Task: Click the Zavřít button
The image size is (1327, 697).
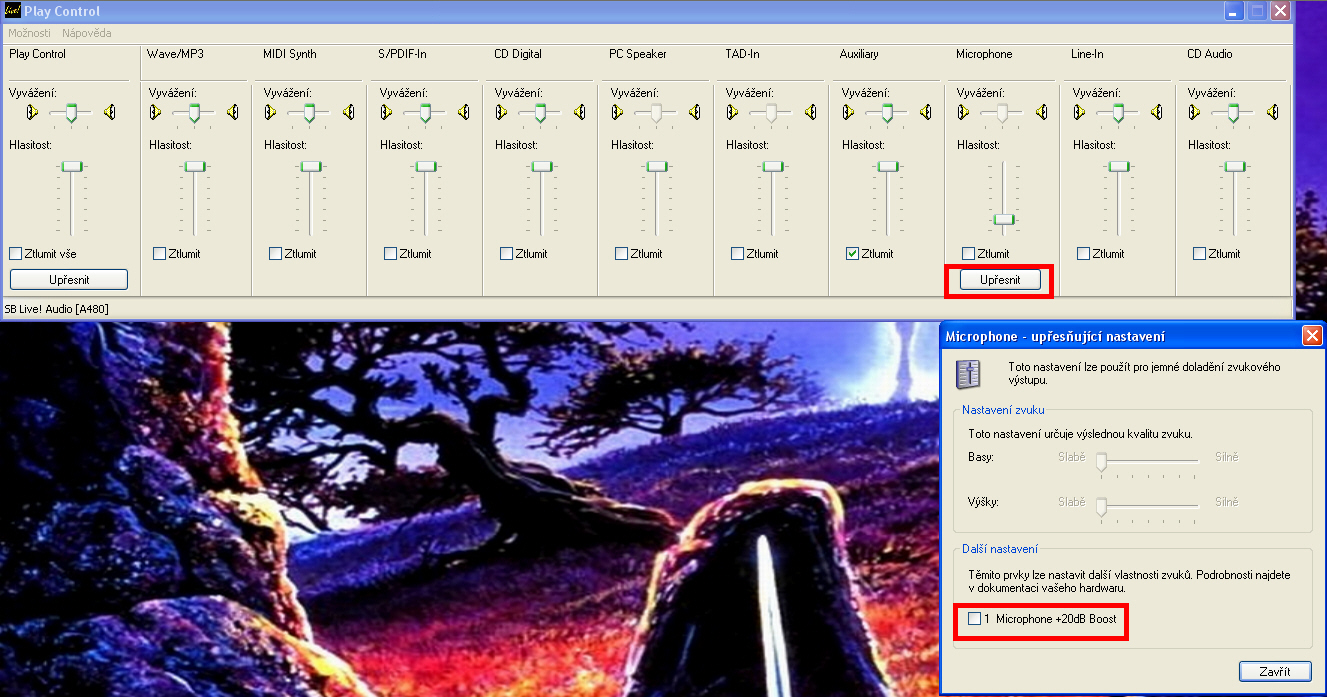Action: point(1275,671)
